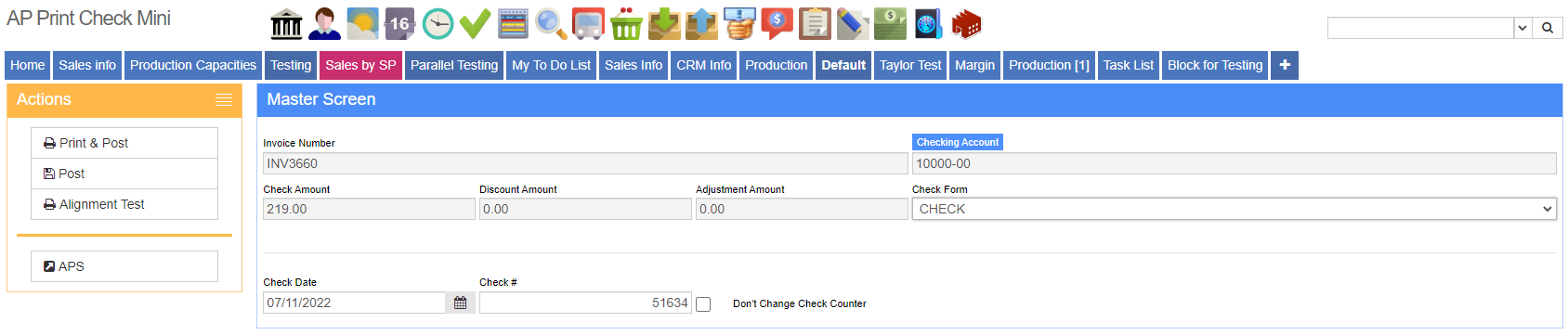Viewport: 1568px width, 335px height.
Task: Expand the top search box dropdown arrow
Action: coord(1522,28)
